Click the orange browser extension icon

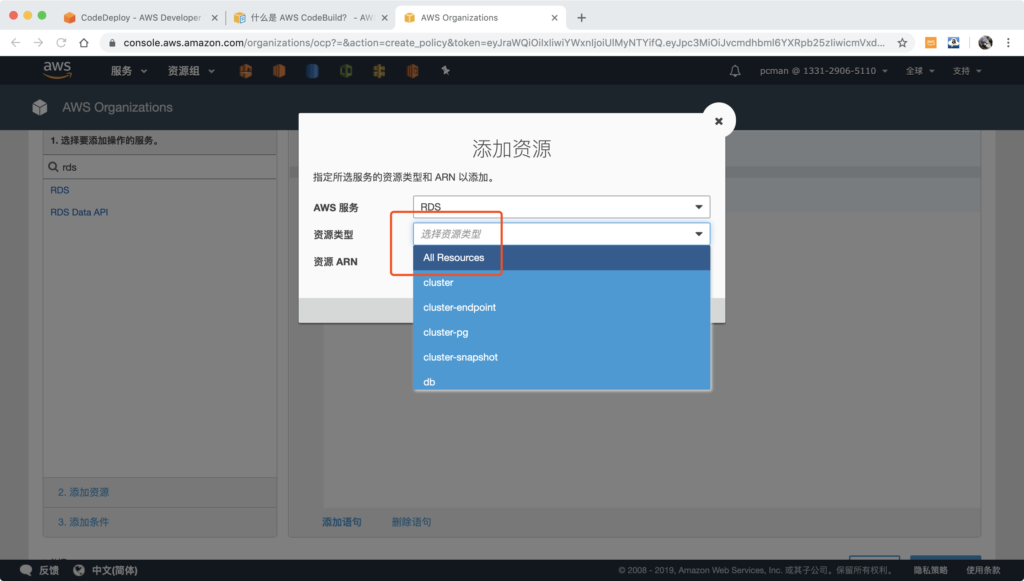coord(931,42)
